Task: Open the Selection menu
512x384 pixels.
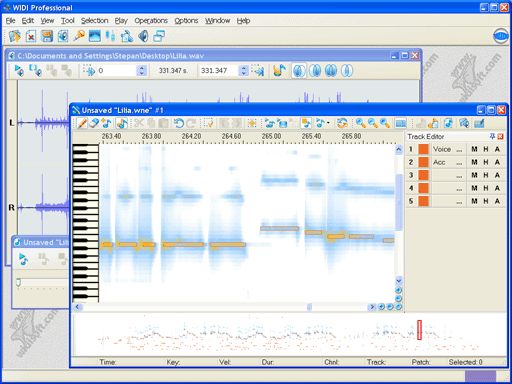Action: click(95, 21)
